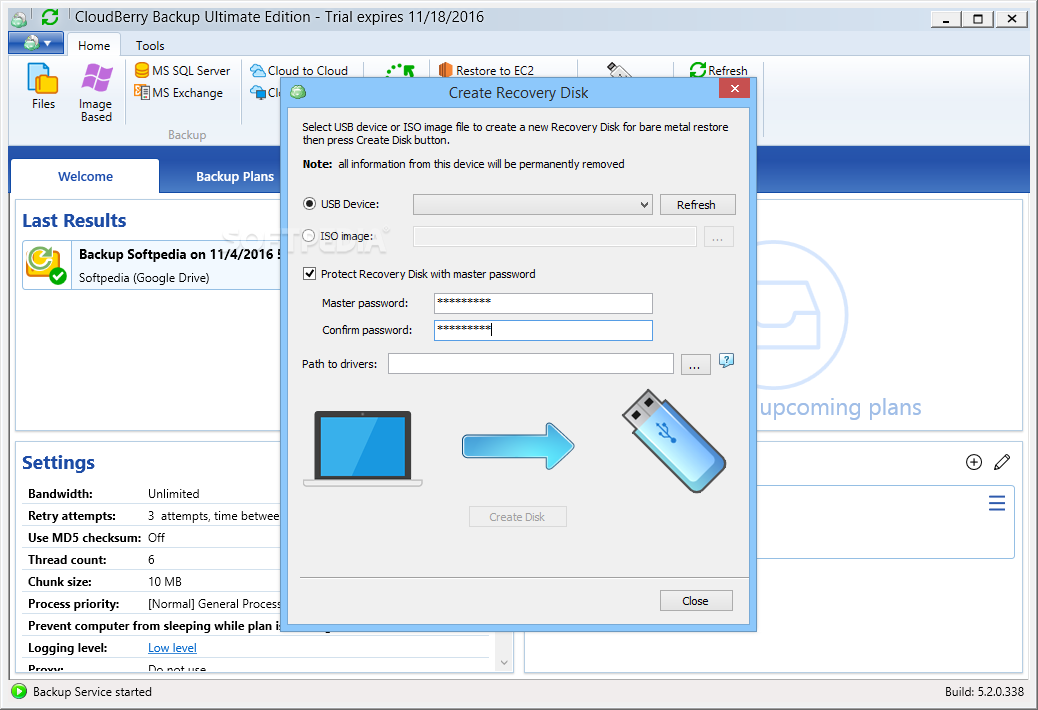The width and height of the screenshot is (1038, 710).
Task: Click the Thread count setting row
Action: tap(152, 560)
